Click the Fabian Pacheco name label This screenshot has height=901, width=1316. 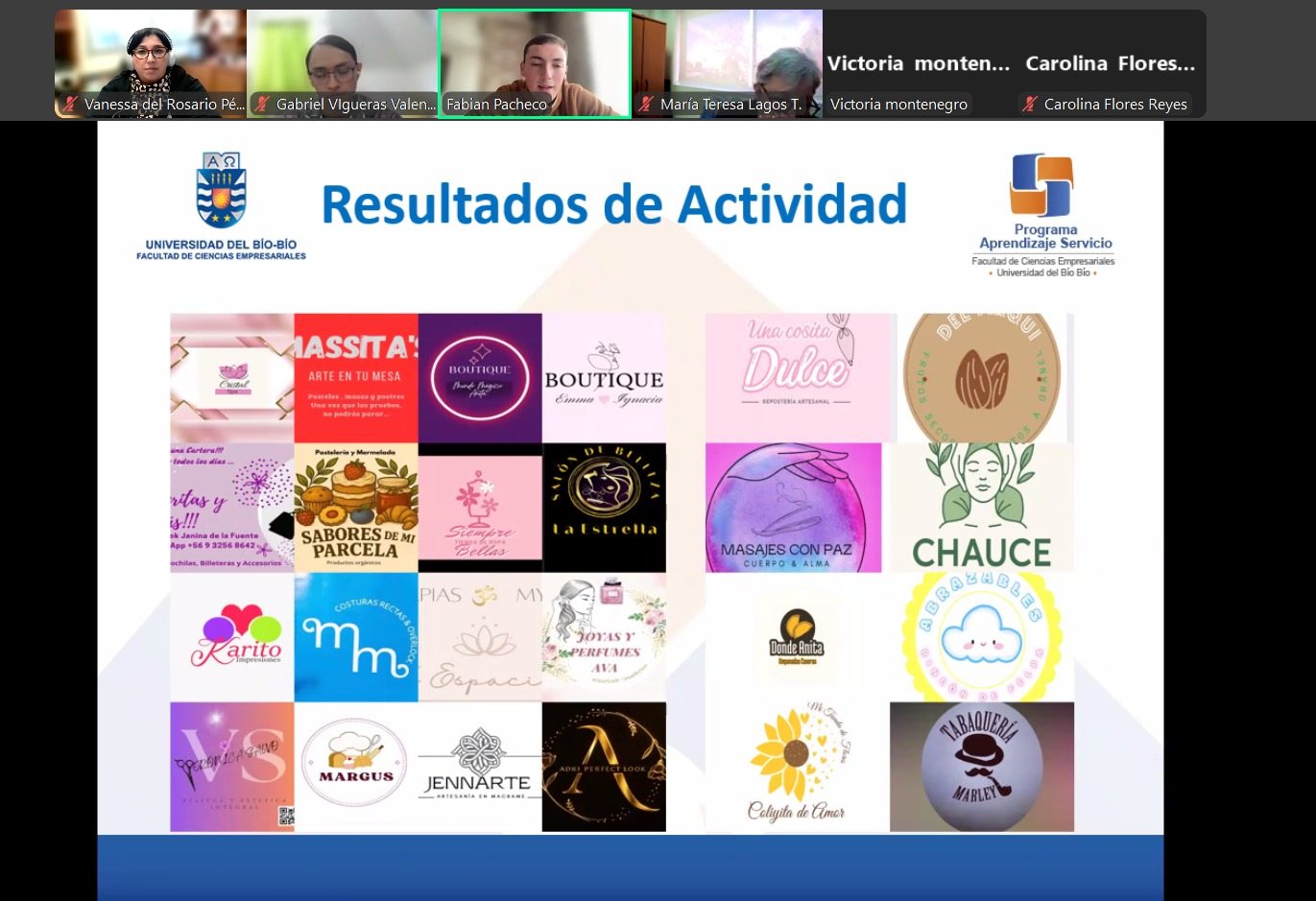pyautogui.click(x=496, y=104)
